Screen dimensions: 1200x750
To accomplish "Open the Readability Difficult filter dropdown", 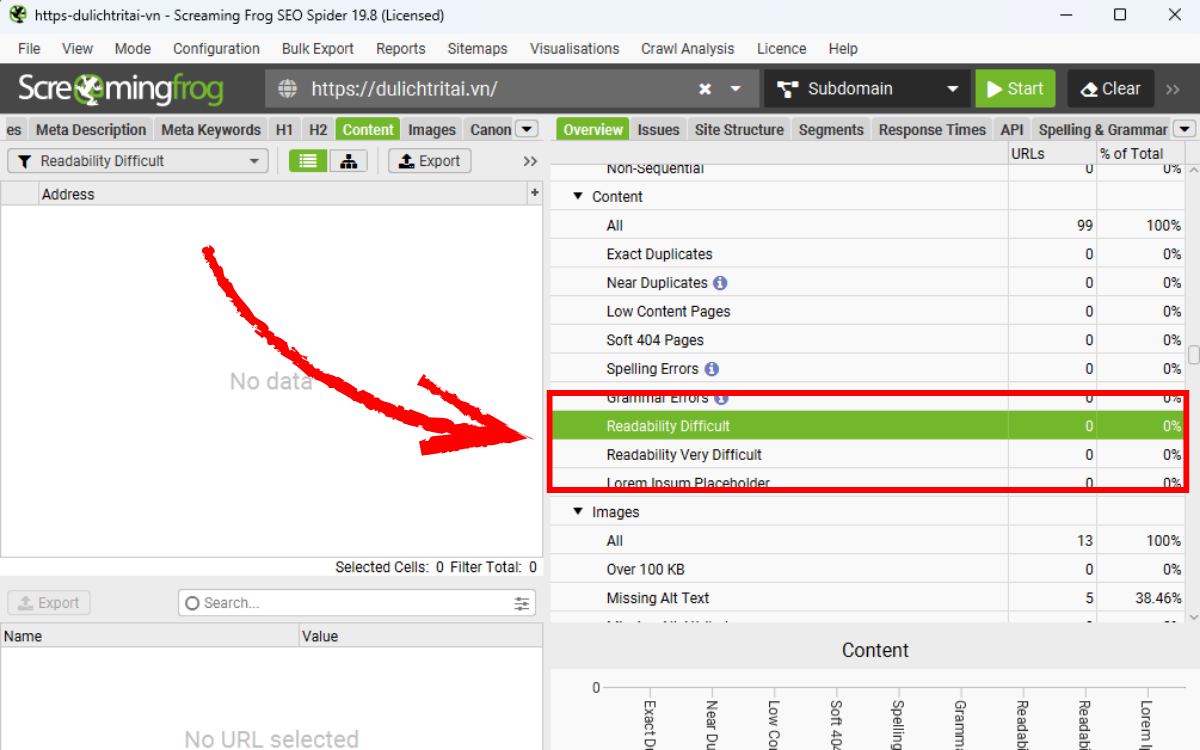I will [x=138, y=161].
